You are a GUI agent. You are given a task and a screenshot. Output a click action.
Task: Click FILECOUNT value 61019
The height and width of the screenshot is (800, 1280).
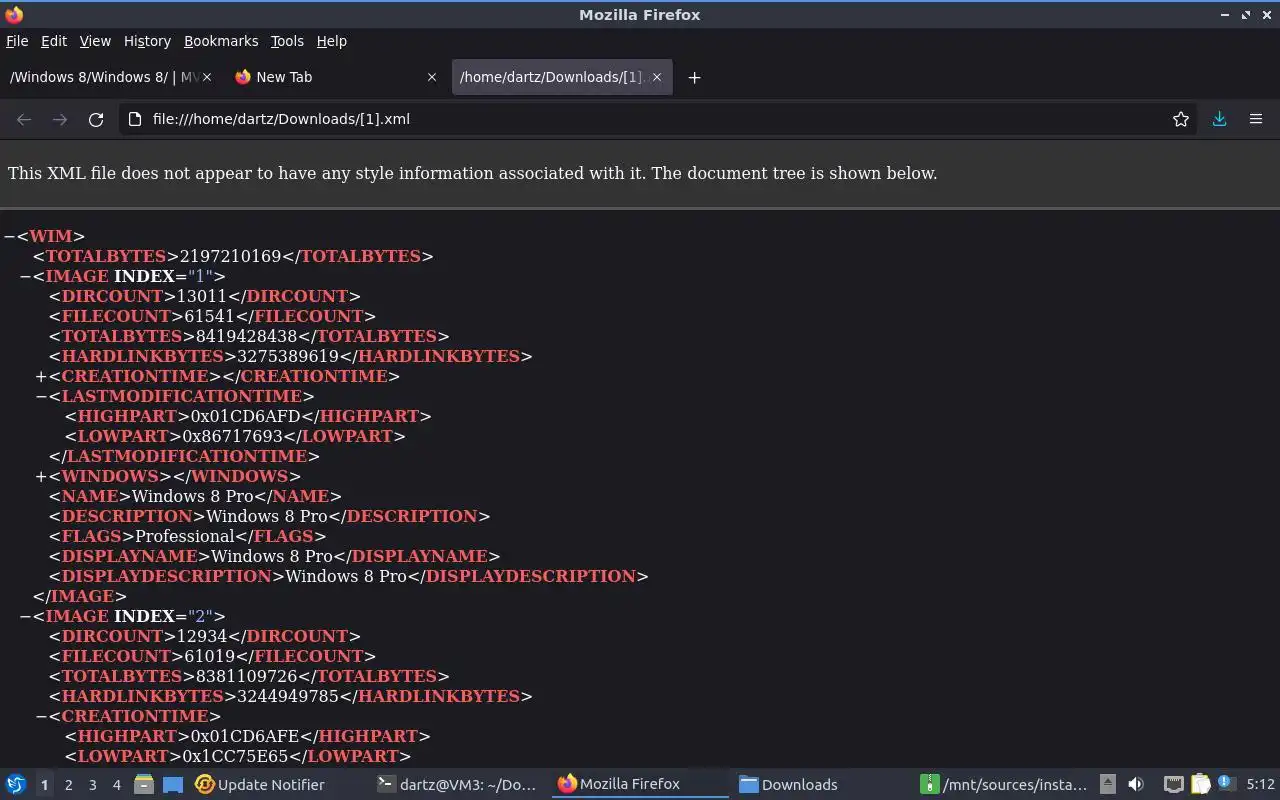tap(210, 656)
